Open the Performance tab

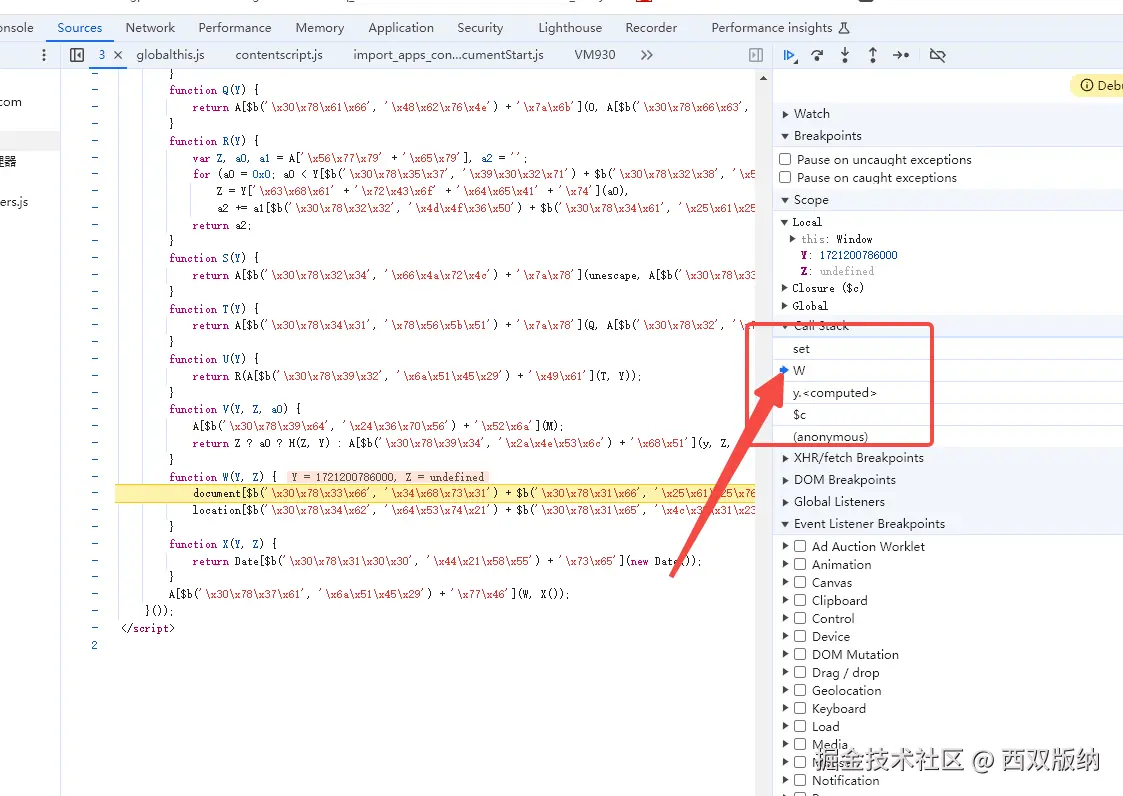235,28
